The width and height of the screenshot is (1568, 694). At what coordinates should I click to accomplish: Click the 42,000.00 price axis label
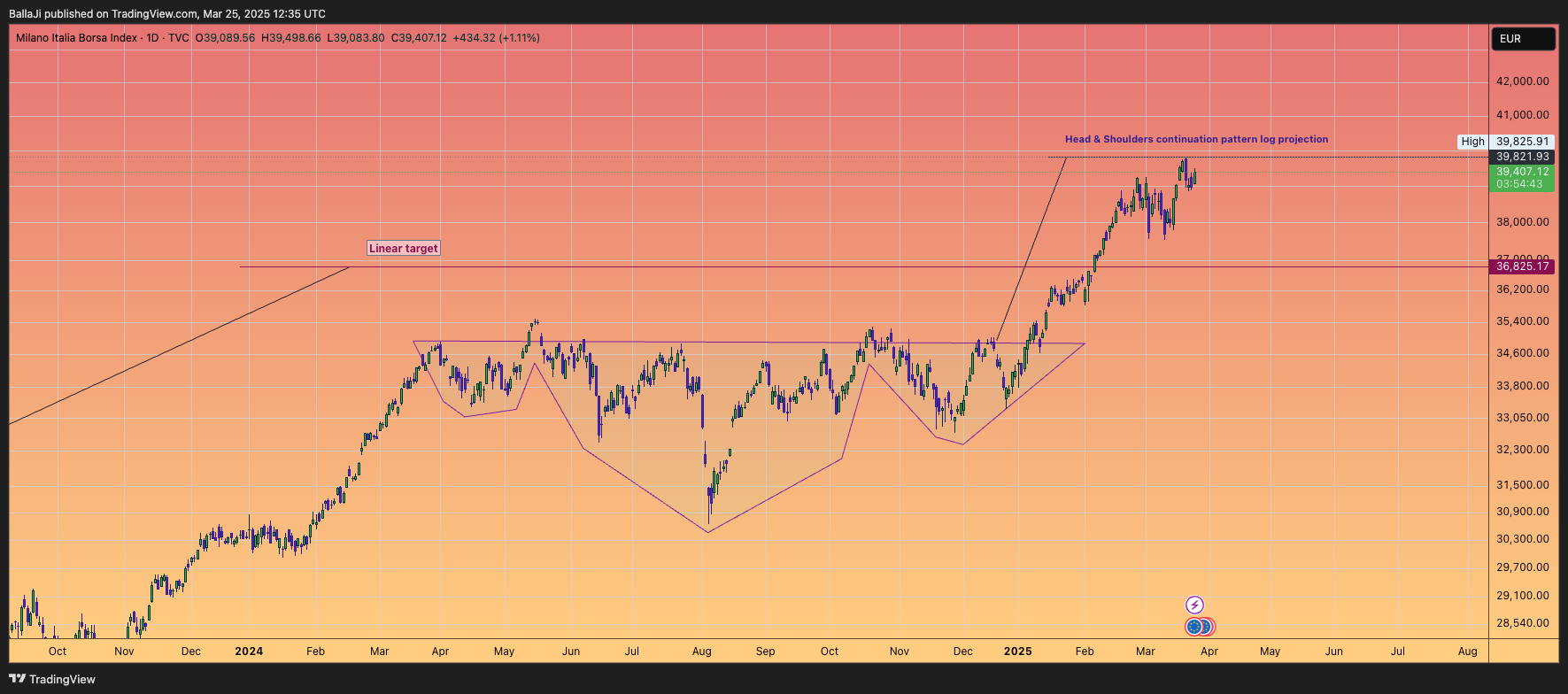1523,81
